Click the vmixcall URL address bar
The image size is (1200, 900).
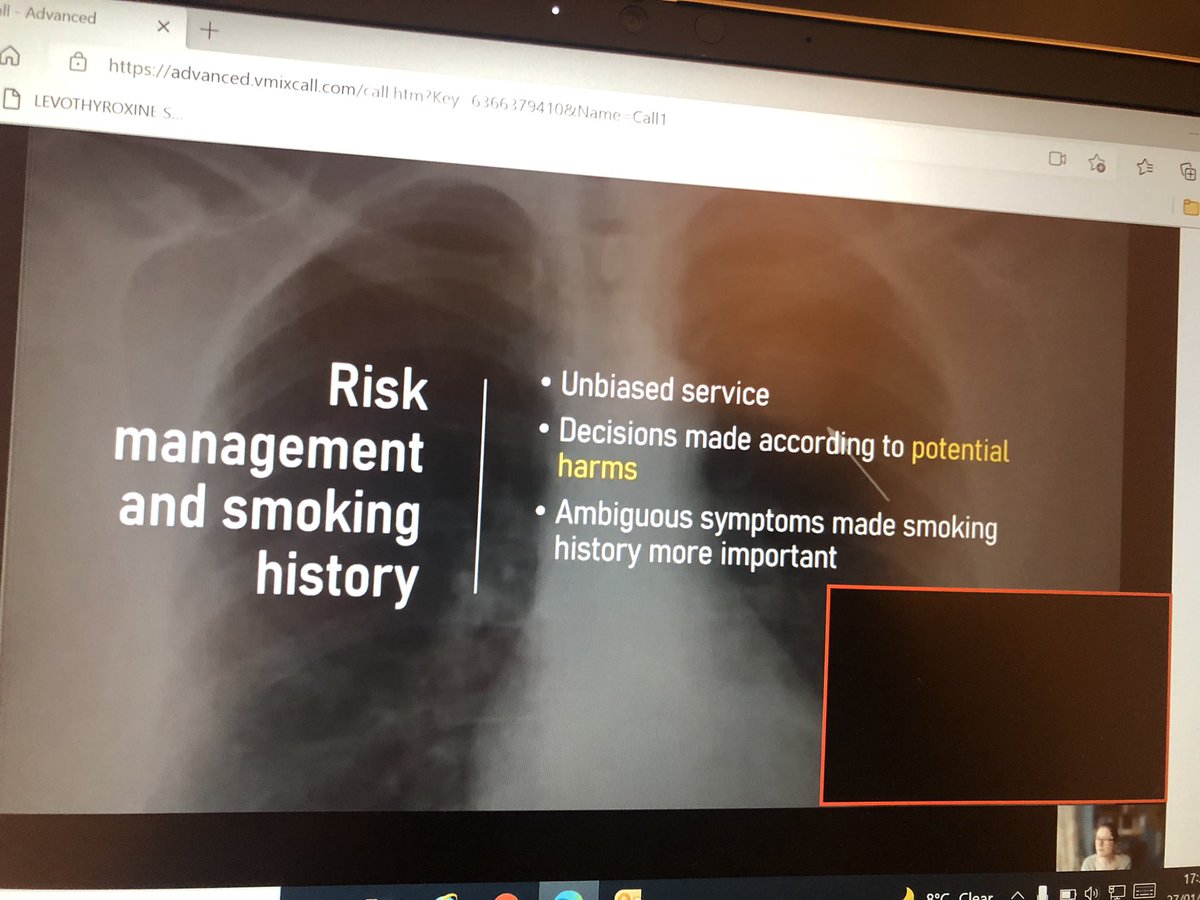click(385, 92)
